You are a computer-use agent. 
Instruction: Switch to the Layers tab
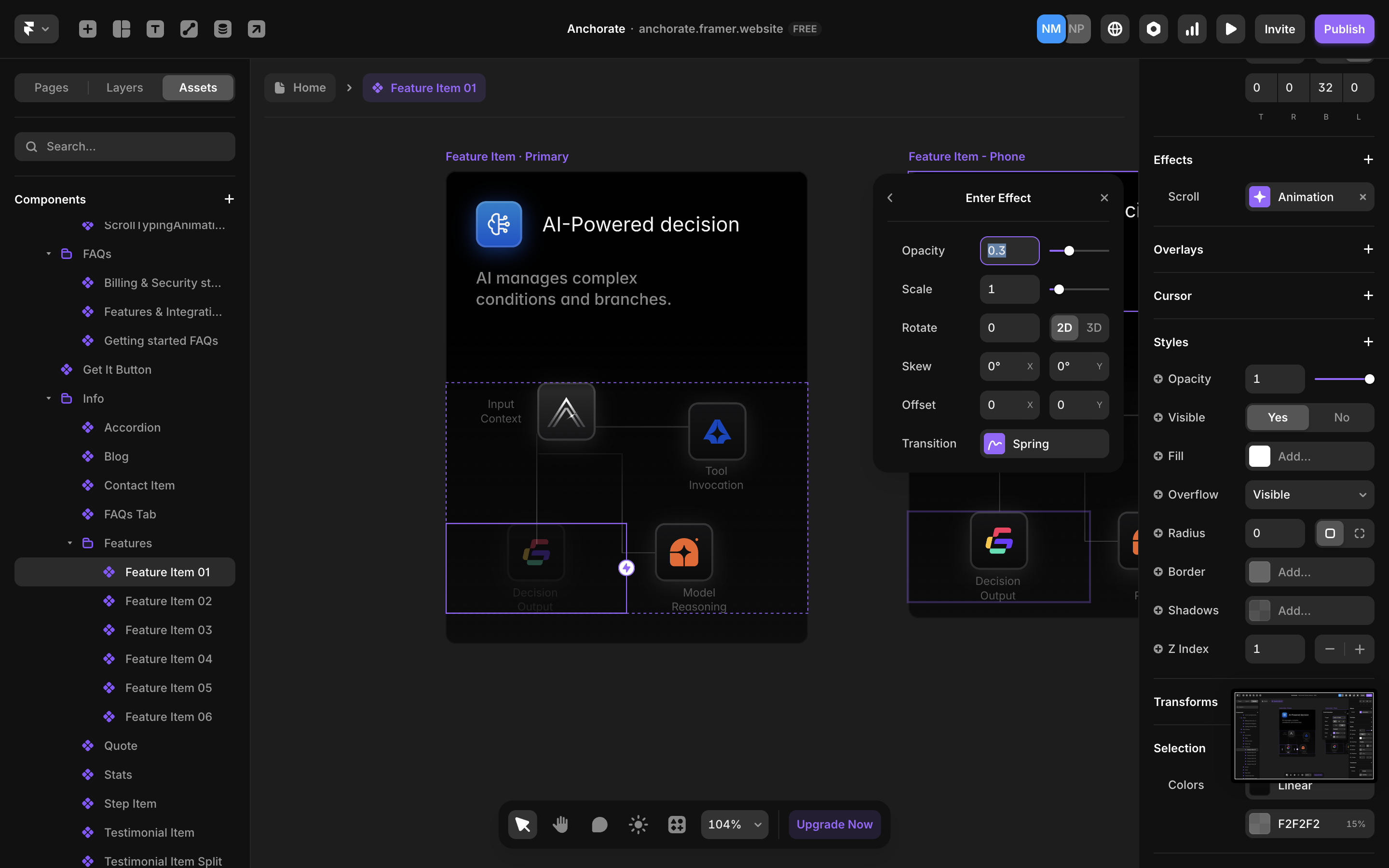pos(124,88)
